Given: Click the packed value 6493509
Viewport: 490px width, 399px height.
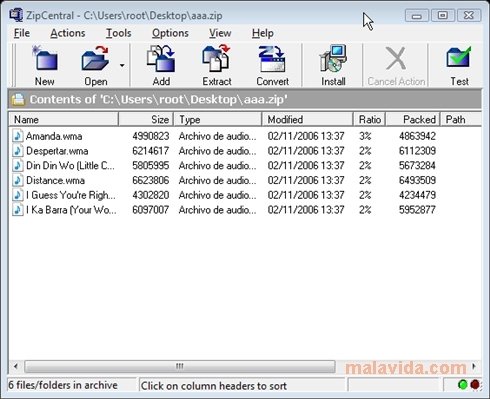Looking at the screenshot, I should (417, 180).
